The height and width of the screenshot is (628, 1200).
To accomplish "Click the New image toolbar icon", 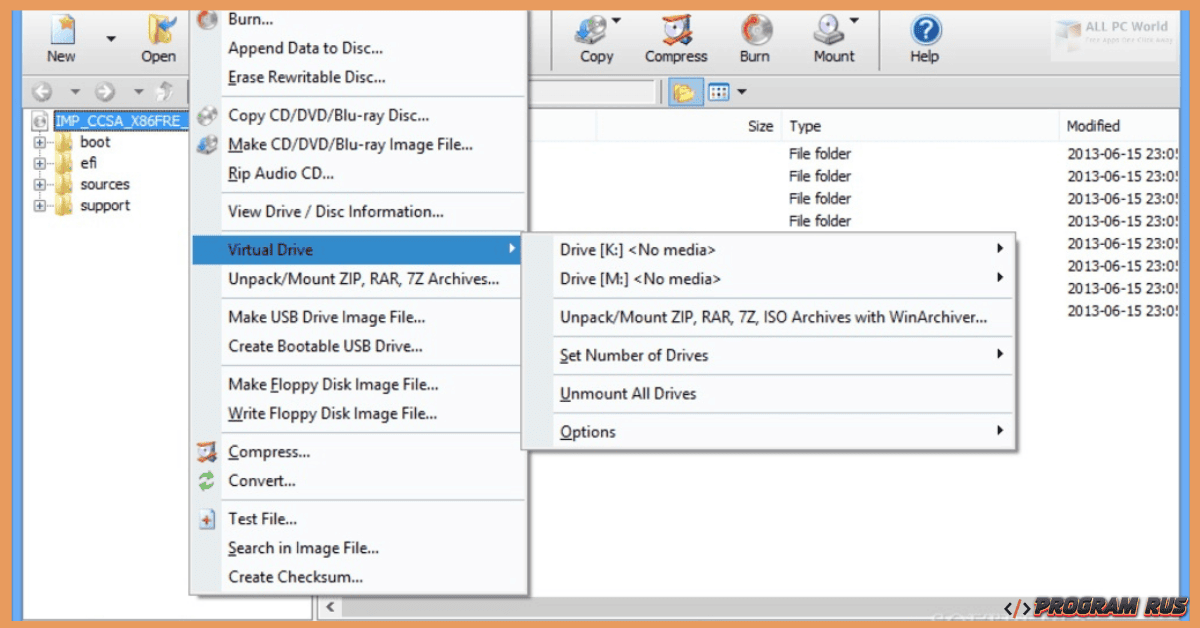I will click(61, 38).
